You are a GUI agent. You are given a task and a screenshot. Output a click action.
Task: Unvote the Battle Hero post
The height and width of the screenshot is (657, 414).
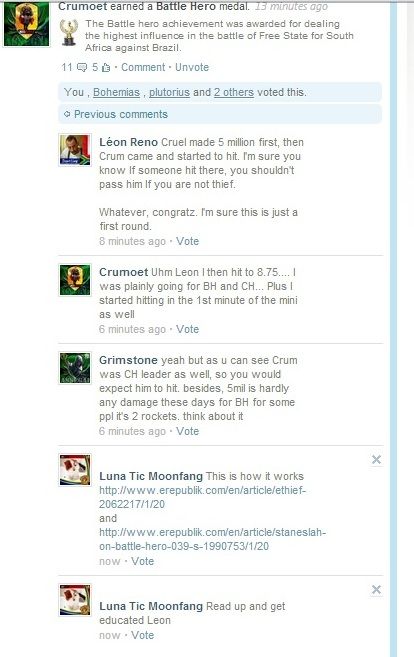192,67
